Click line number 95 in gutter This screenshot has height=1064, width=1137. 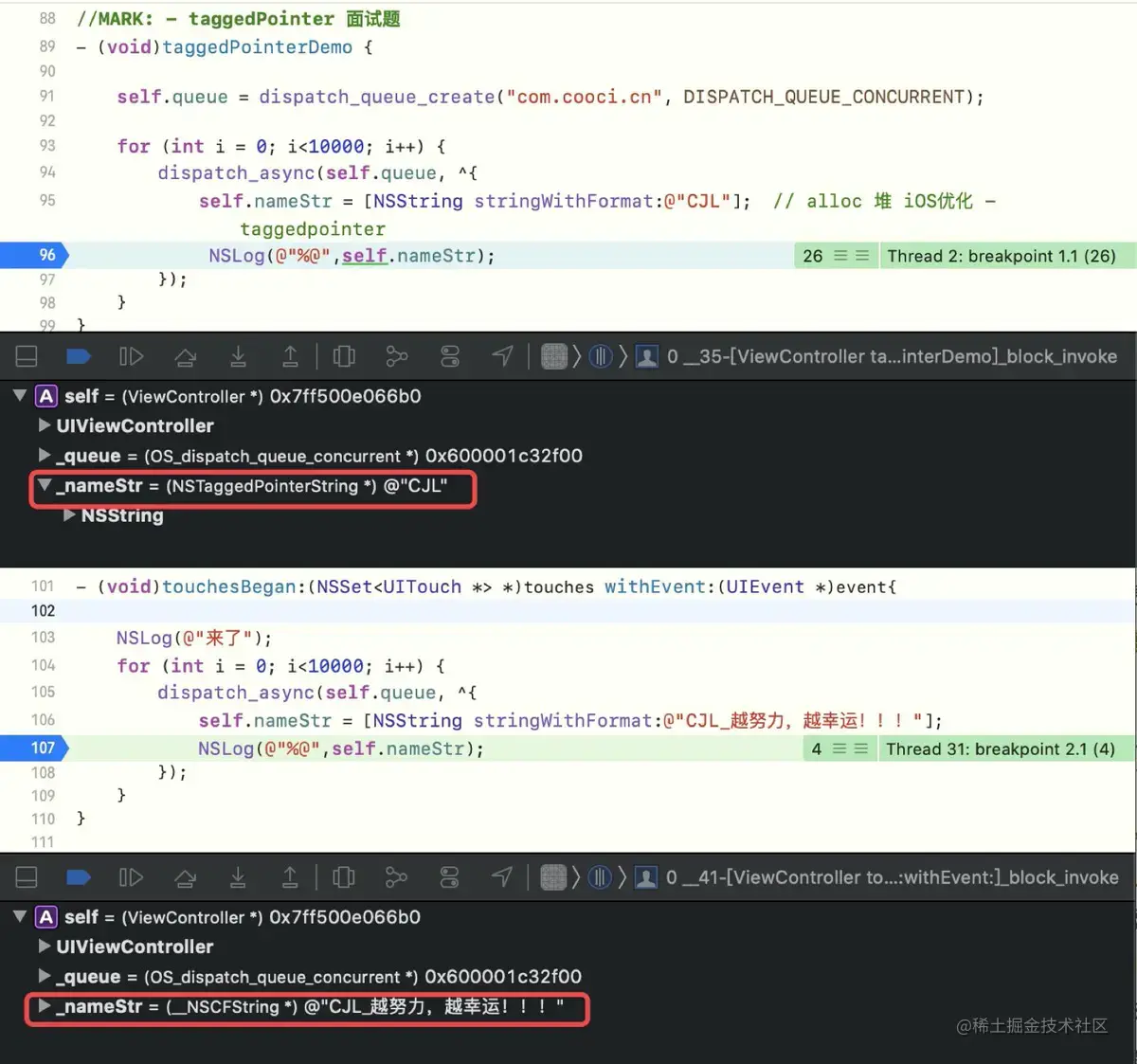click(x=47, y=200)
